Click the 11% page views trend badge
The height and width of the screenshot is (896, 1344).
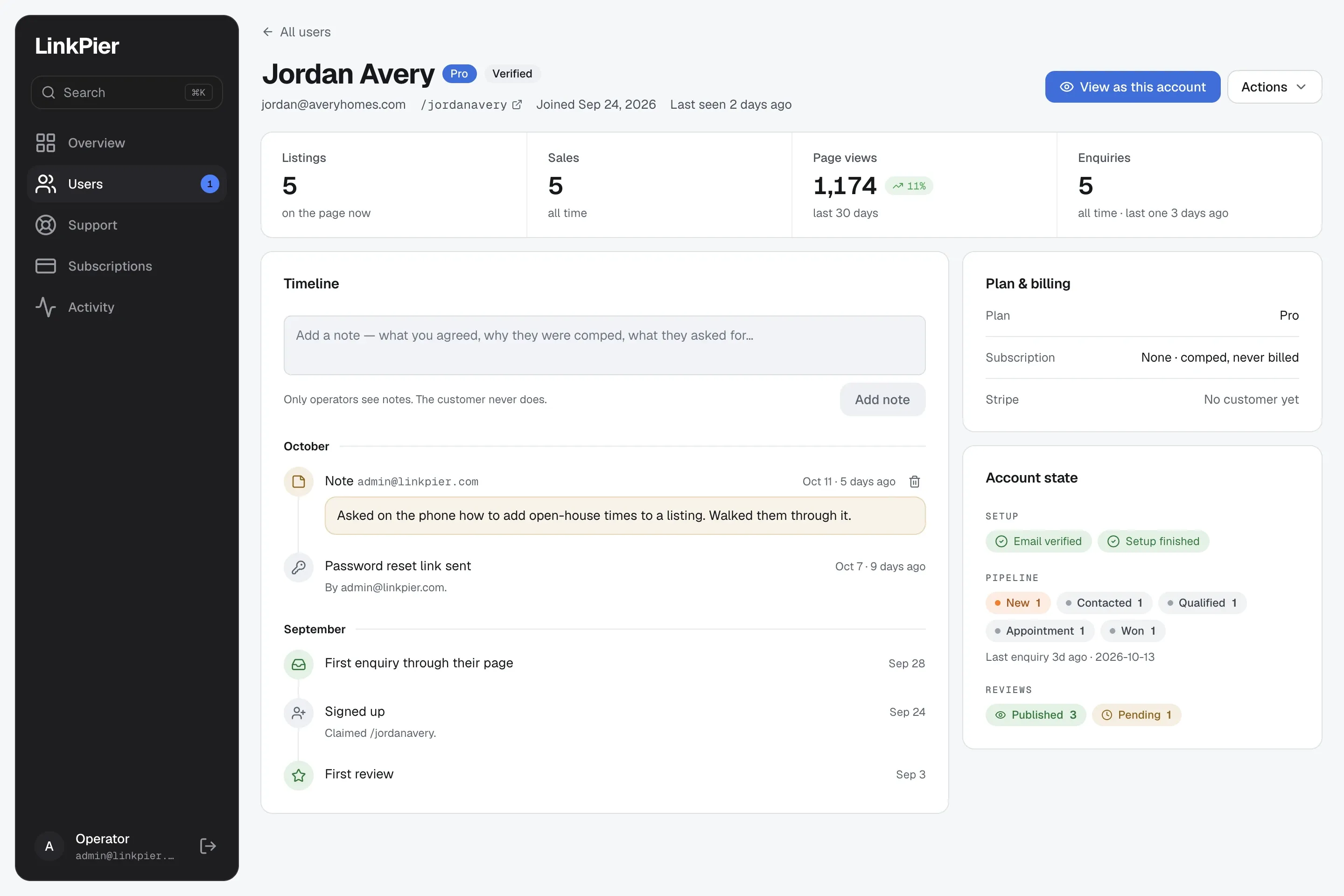click(909, 186)
